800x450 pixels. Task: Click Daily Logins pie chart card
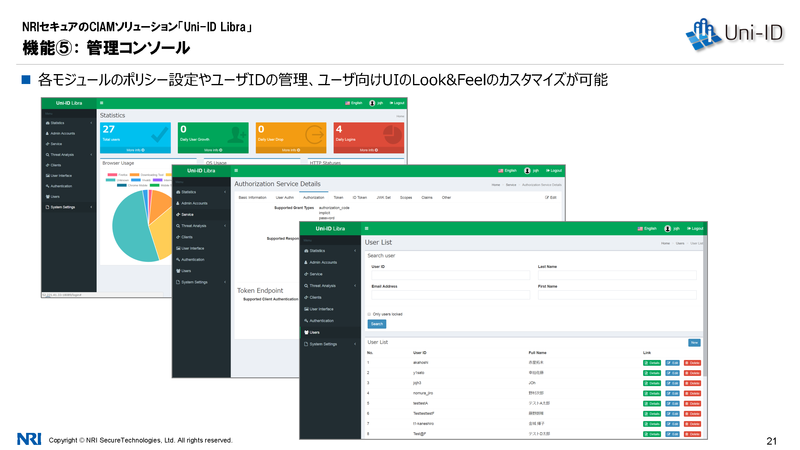pyautogui.click(x=368, y=137)
